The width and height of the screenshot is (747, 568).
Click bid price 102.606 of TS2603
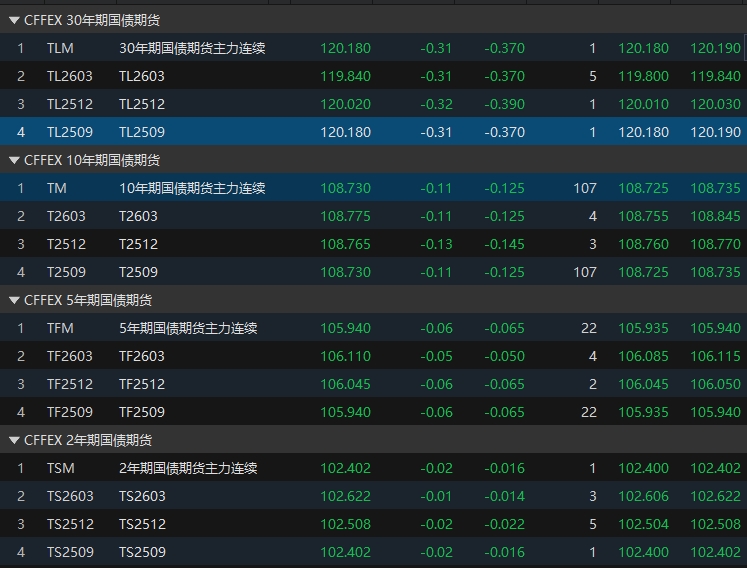(643, 497)
